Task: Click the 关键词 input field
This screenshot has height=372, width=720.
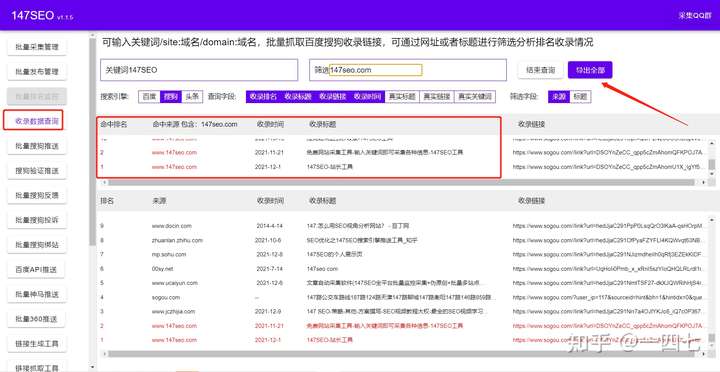Action: [x=199, y=70]
